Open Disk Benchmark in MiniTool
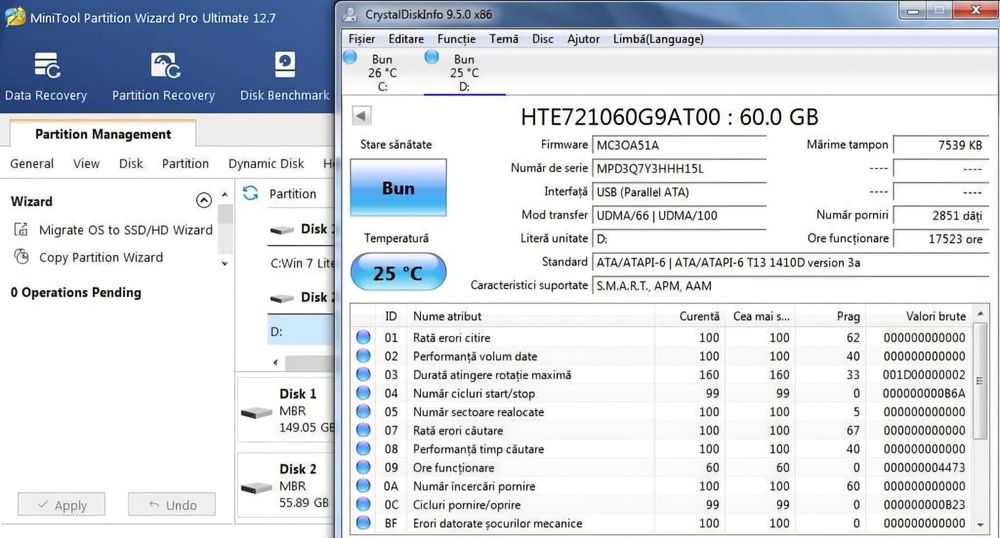The width and height of the screenshot is (1000, 538). (x=284, y=76)
